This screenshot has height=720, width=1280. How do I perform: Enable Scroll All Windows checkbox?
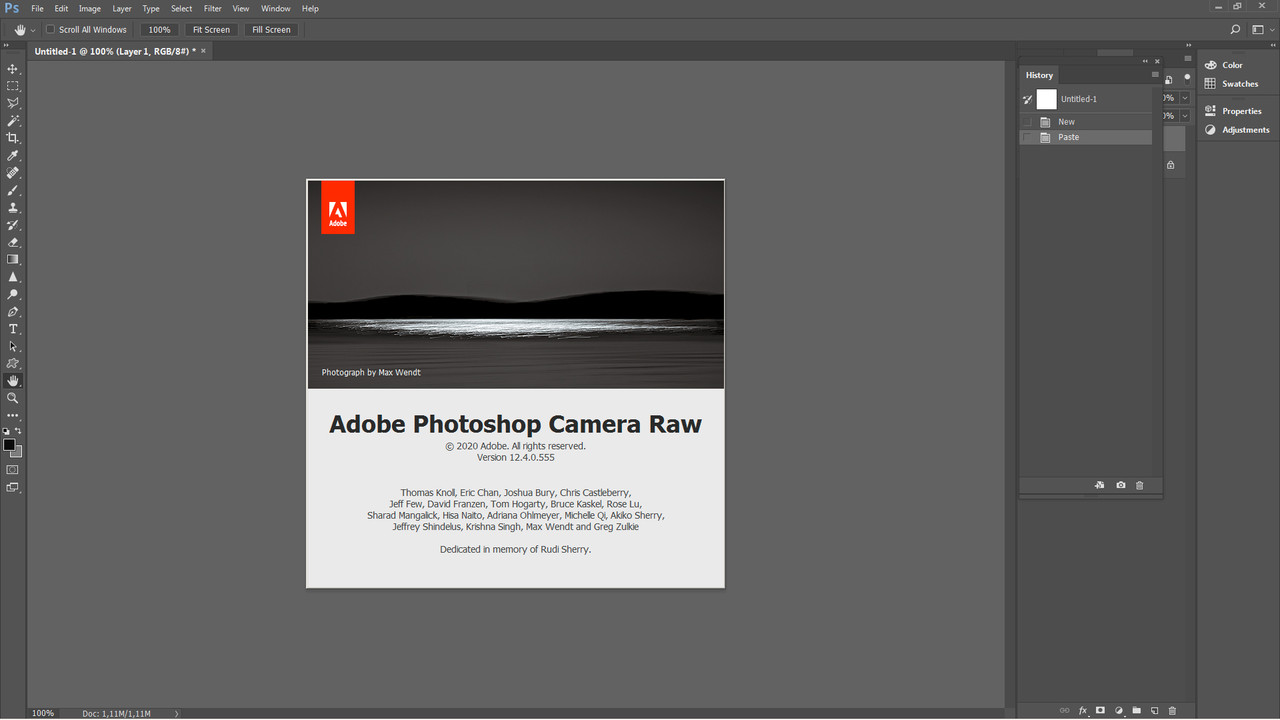coord(50,30)
